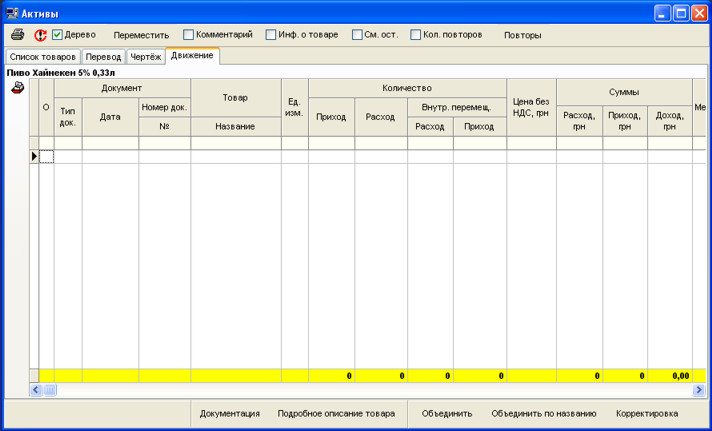Open Документация from bottom bar
The height and width of the screenshot is (431, 712).
pos(230,413)
